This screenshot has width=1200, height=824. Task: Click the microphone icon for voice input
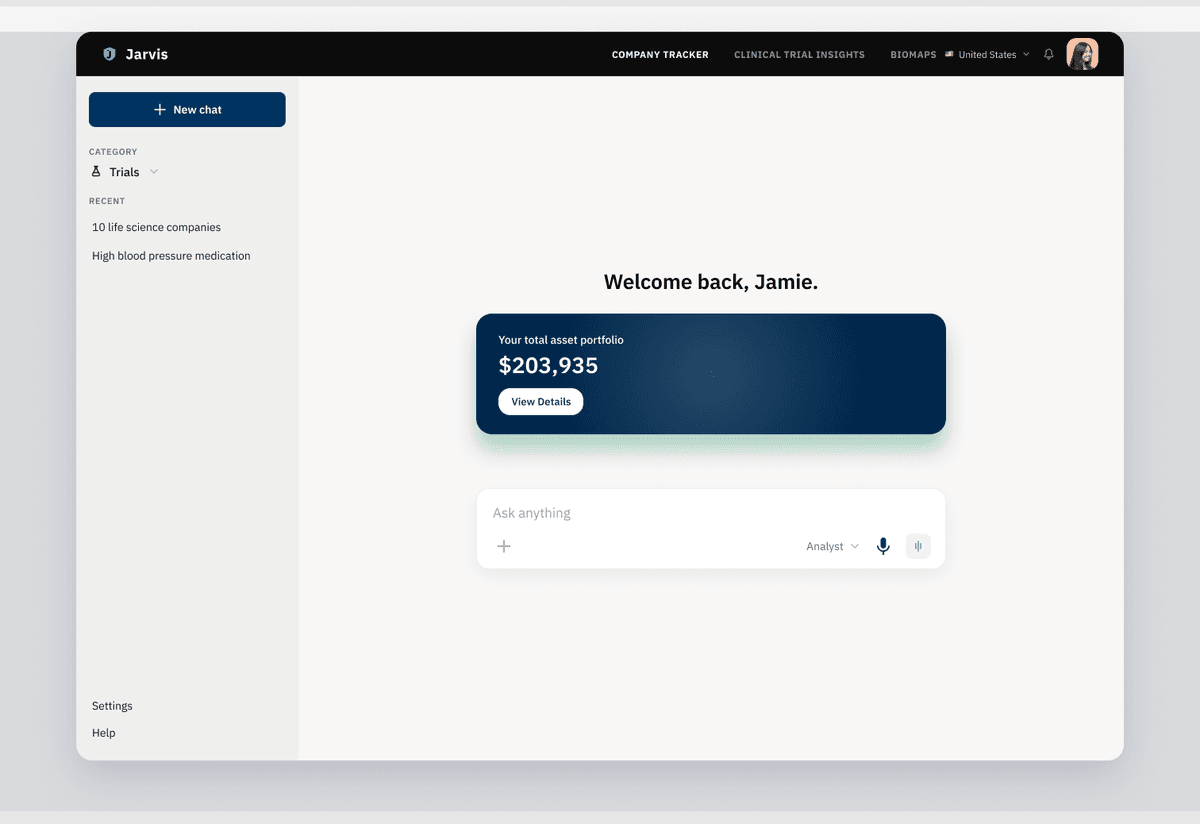coord(883,546)
